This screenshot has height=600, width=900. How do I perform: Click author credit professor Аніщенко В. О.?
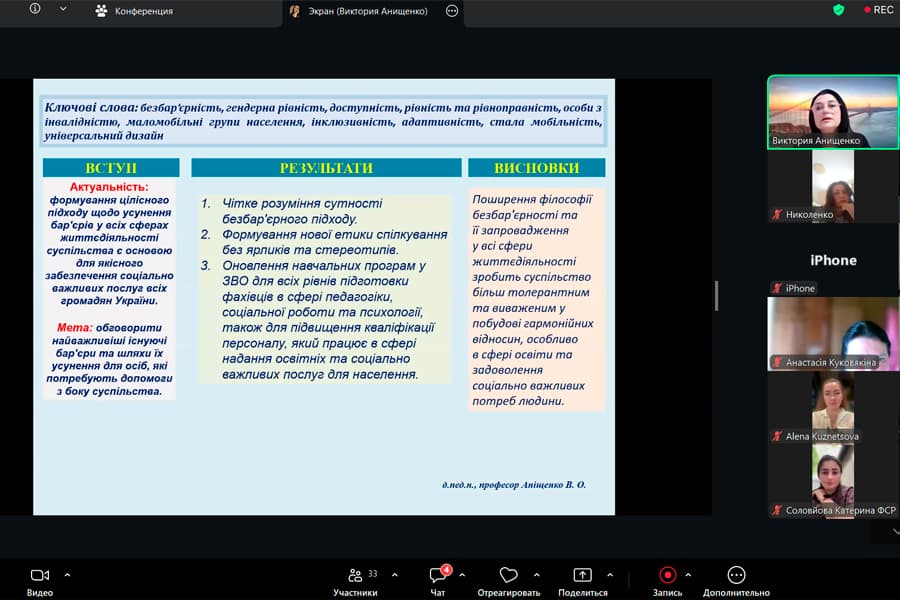(x=514, y=485)
